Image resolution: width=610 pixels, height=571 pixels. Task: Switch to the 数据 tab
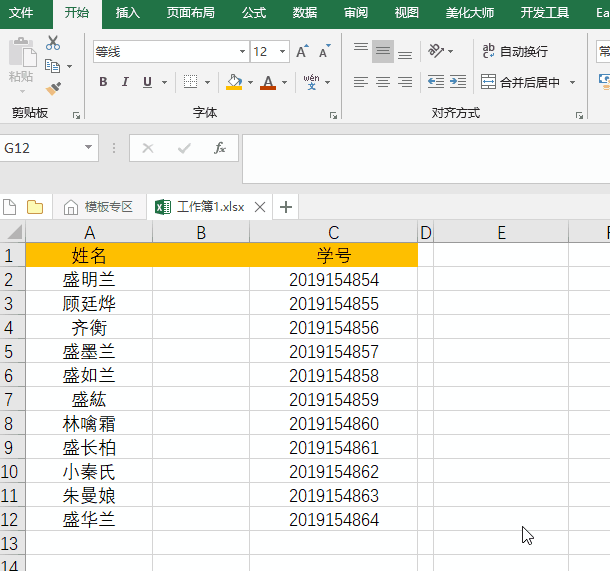305,13
